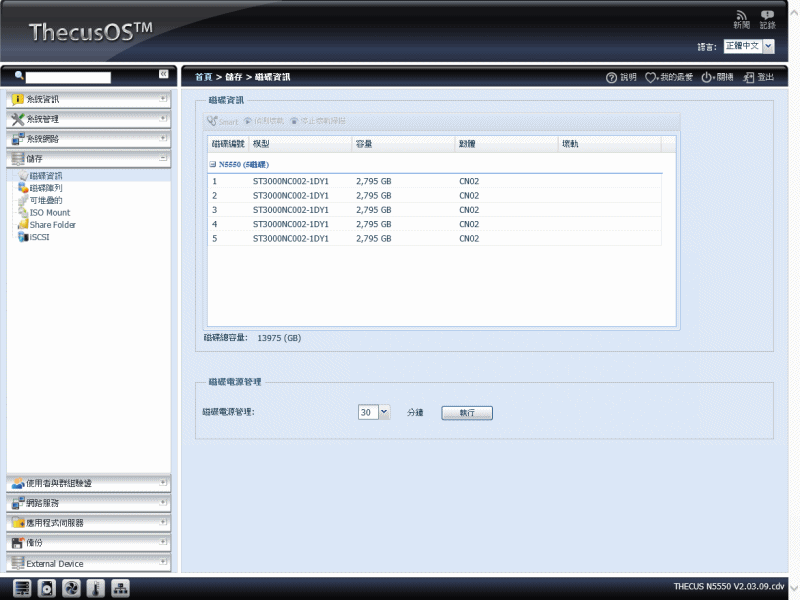Sort by 韌體 column header
Image resolution: width=800 pixels, height=600 pixels.
click(506, 144)
